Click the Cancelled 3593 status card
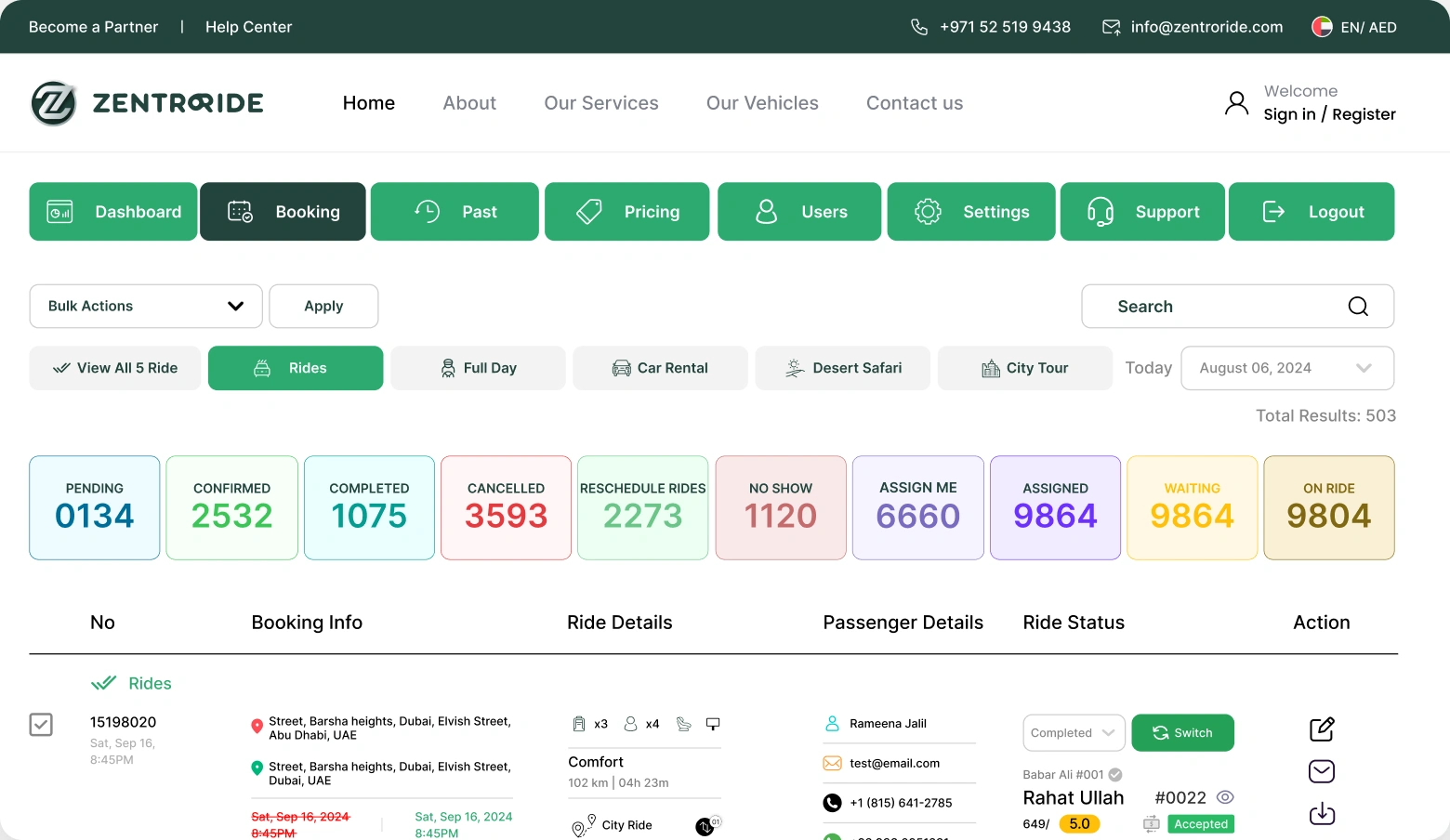Screen dimensions: 1450x840 (x=507, y=507)
